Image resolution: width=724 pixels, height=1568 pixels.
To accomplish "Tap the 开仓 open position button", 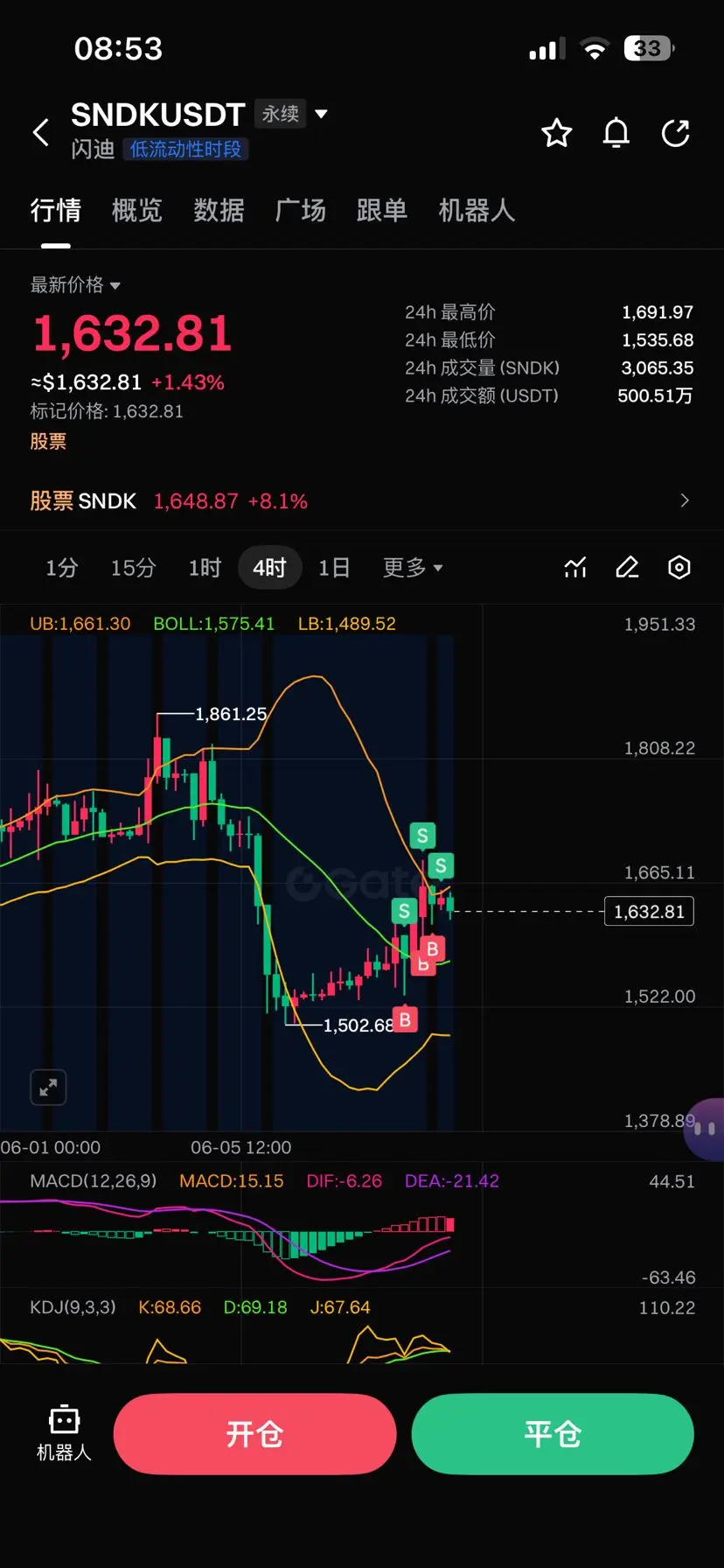I will [x=254, y=1434].
